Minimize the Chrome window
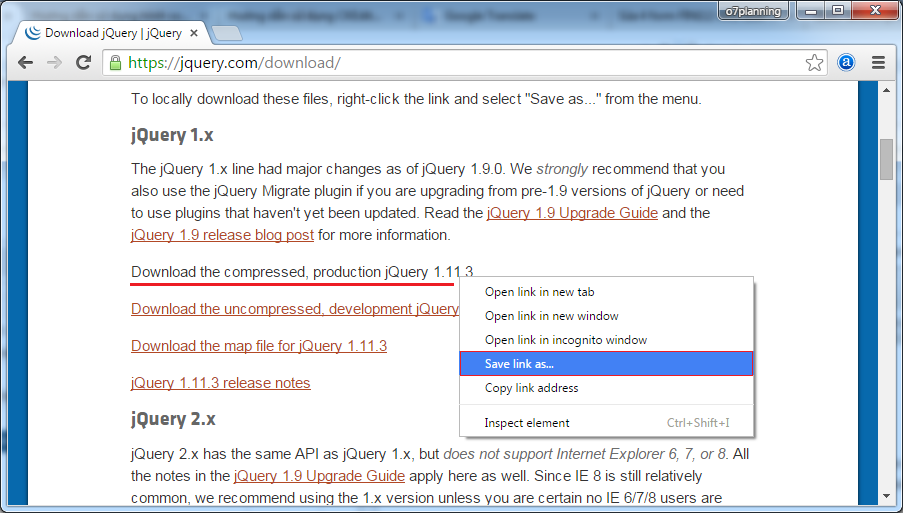903x513 pixels. 811,10
